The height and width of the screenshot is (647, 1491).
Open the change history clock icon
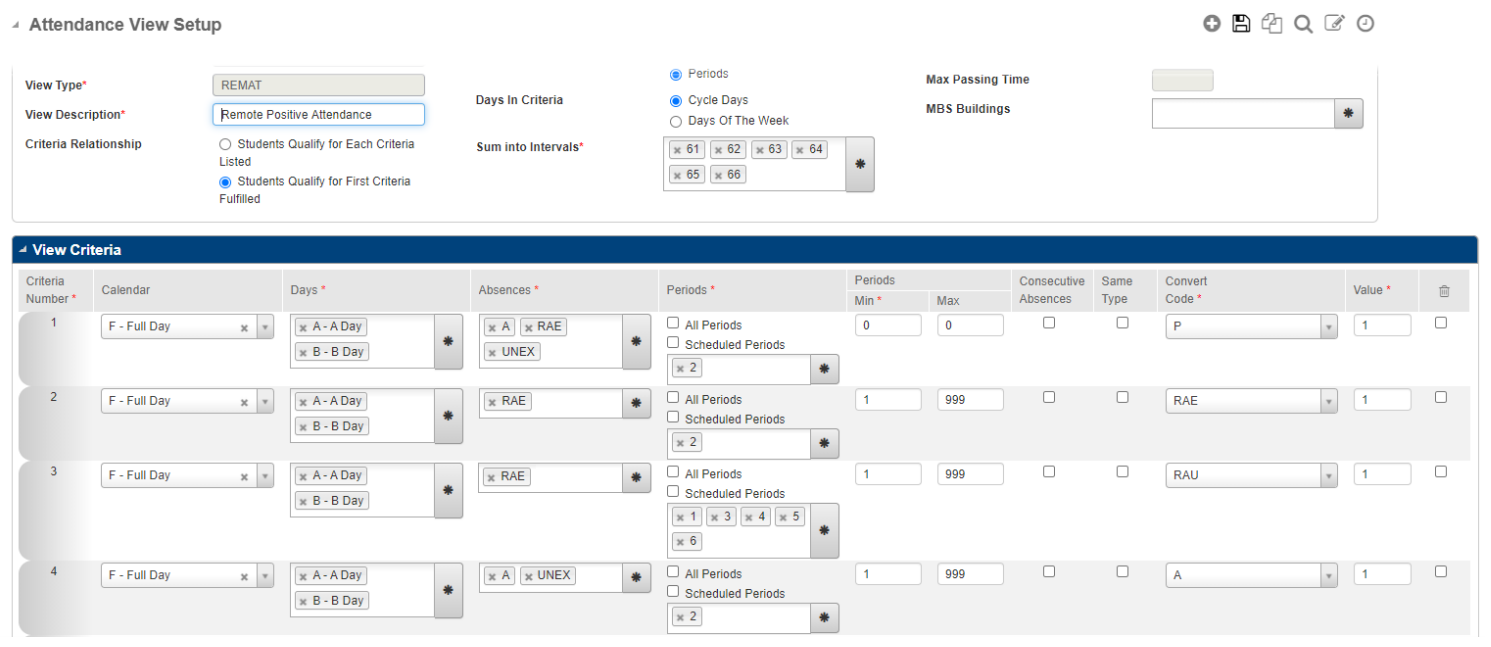click(1365, 24)
